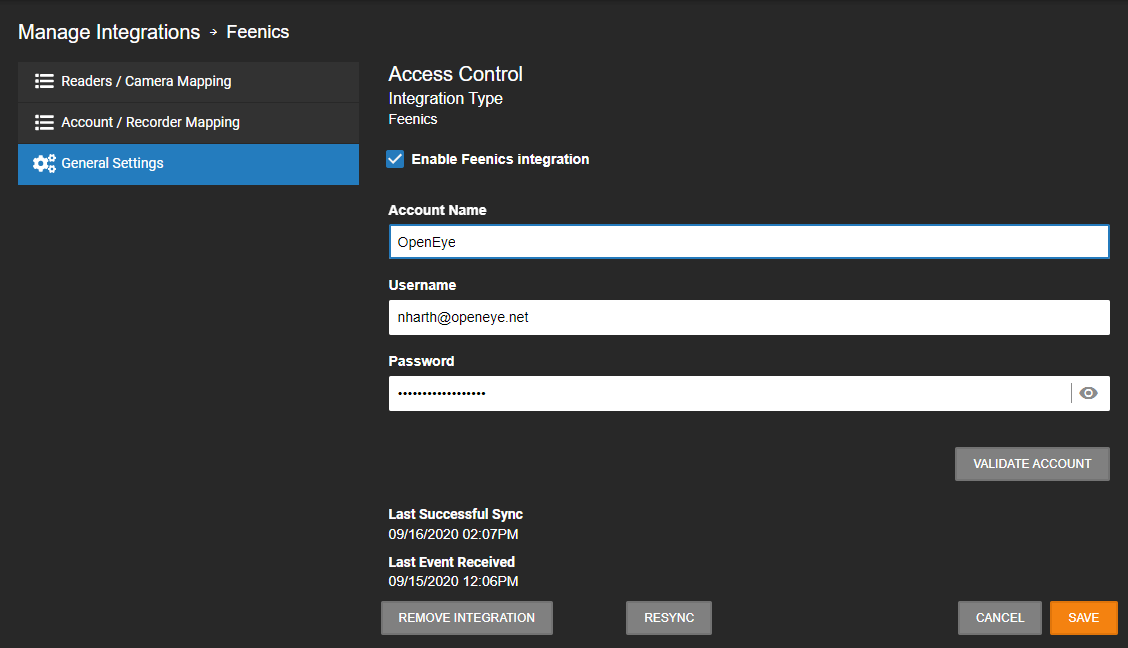
Task: Click the Enable Feenics integration label
Action: pos(500,159)
